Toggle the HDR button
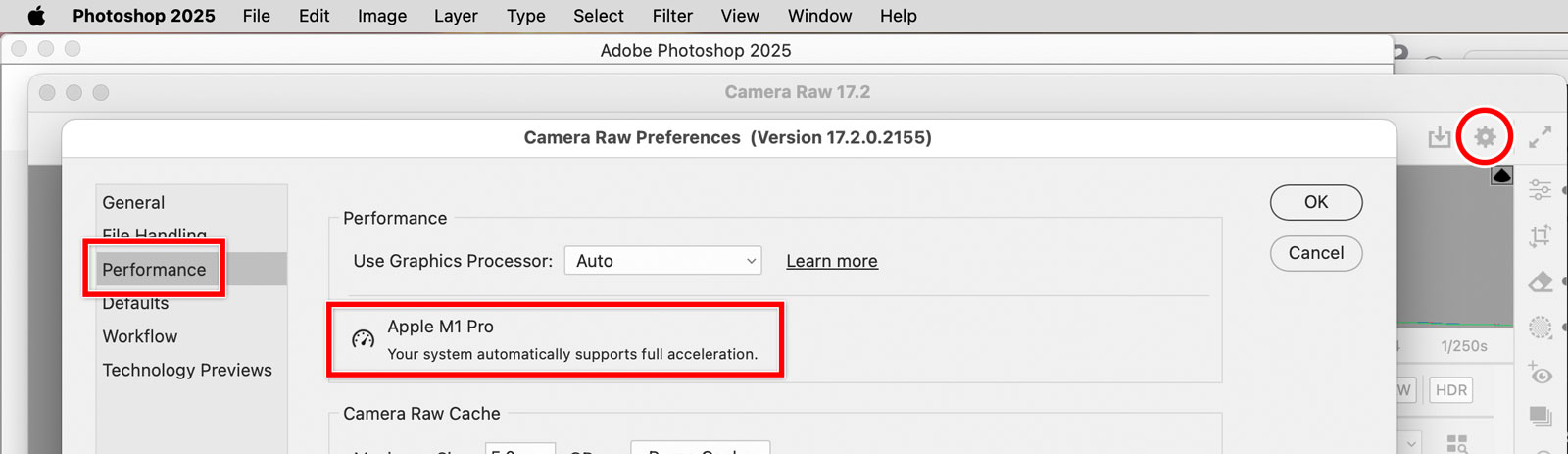1568x454 pixels. tap(1450, 390)
